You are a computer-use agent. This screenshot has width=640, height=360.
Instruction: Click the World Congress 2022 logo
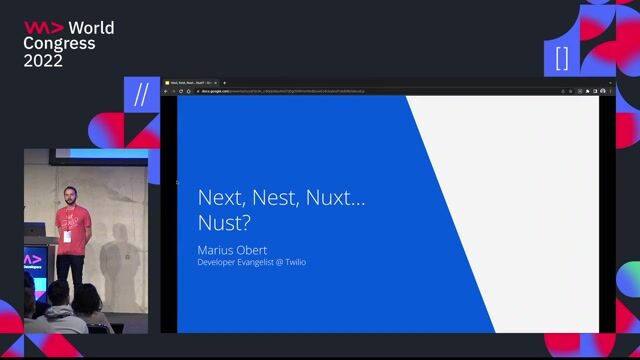69,44
